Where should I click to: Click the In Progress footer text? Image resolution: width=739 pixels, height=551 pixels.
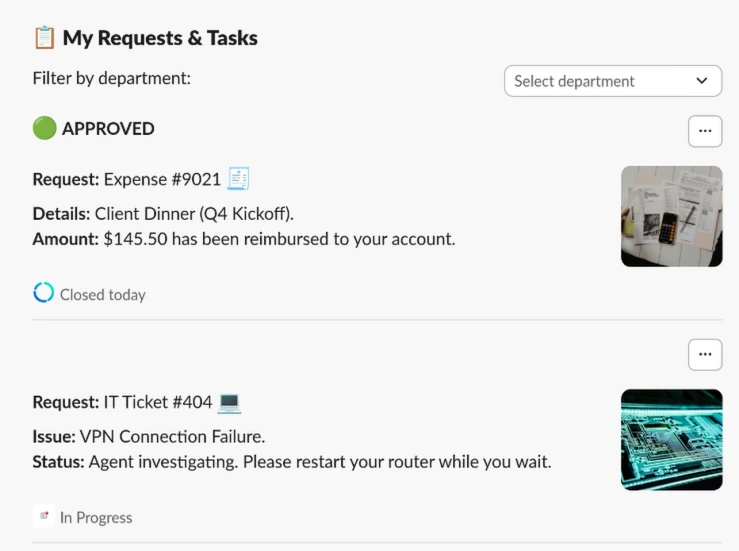(96, 518)
